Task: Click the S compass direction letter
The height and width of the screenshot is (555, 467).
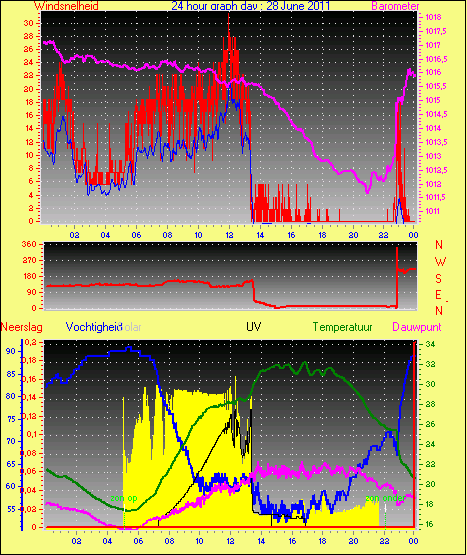Action: (x=438, y=279)
